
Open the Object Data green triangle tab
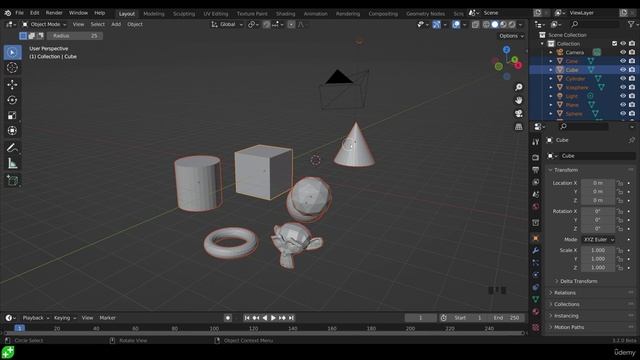[x=536, y=299]
